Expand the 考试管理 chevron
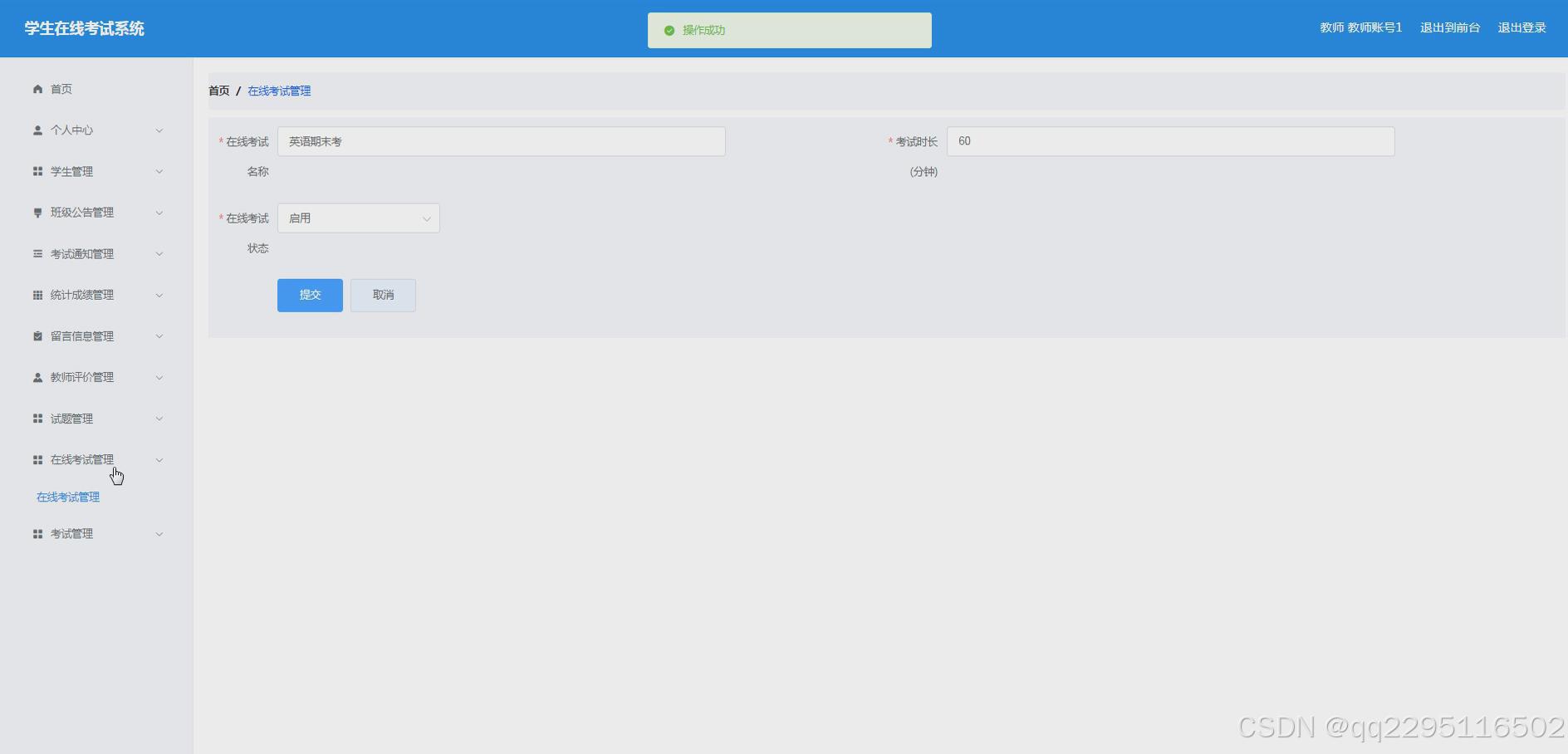The image size is (1568, 754). pyautogui.click(x=159, y=534)
